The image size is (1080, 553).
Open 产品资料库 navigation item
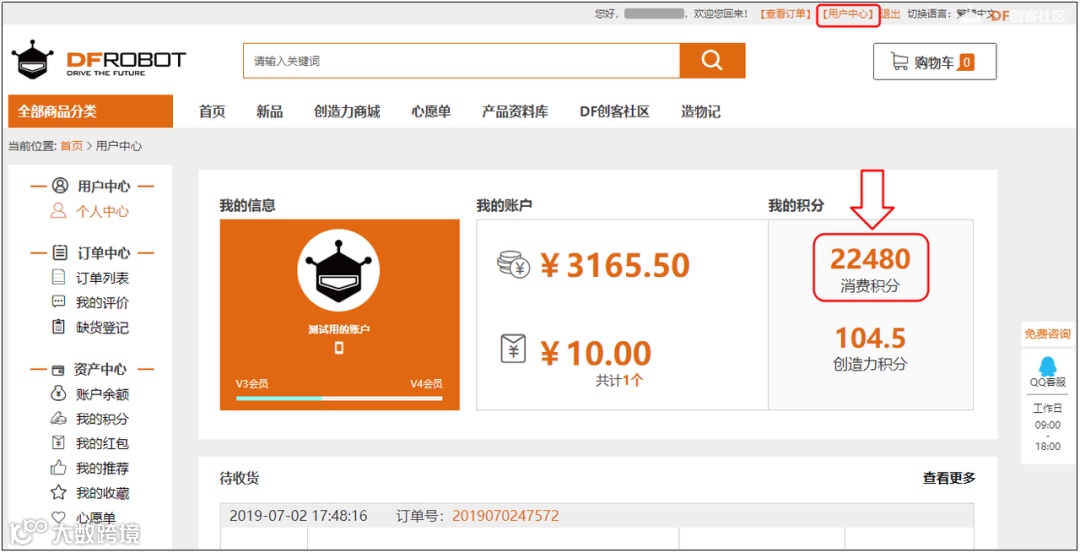[x=515, y=112]
